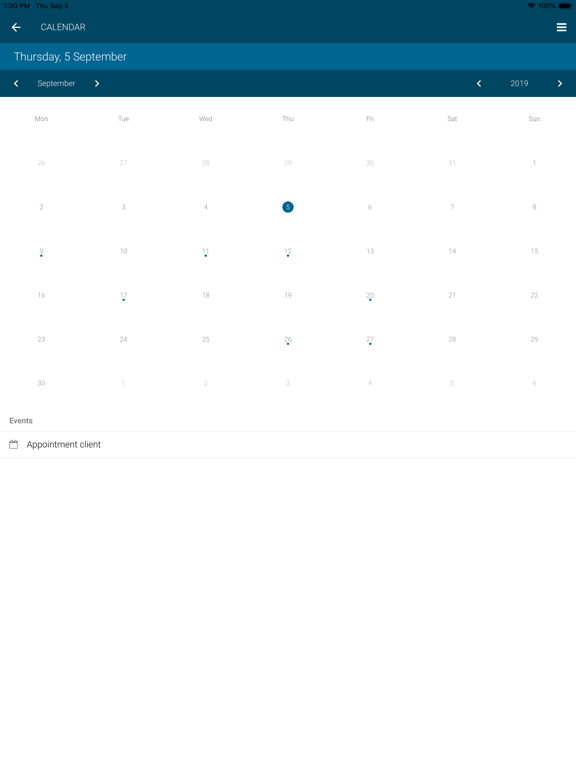Select day 29 Sunday

(534, 339)
